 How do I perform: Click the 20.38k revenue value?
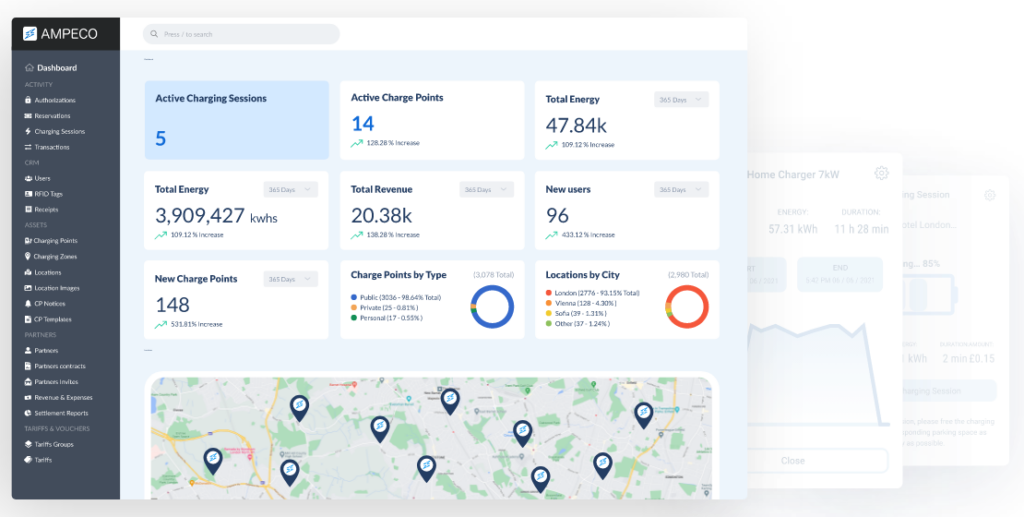(x=382, y=215)
